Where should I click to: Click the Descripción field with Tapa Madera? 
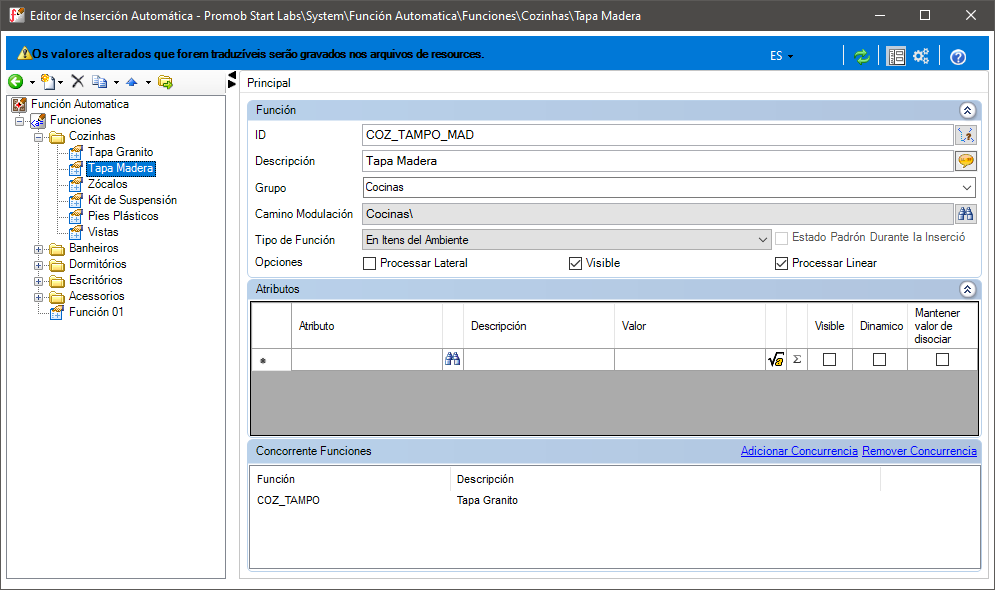(658, 161)
